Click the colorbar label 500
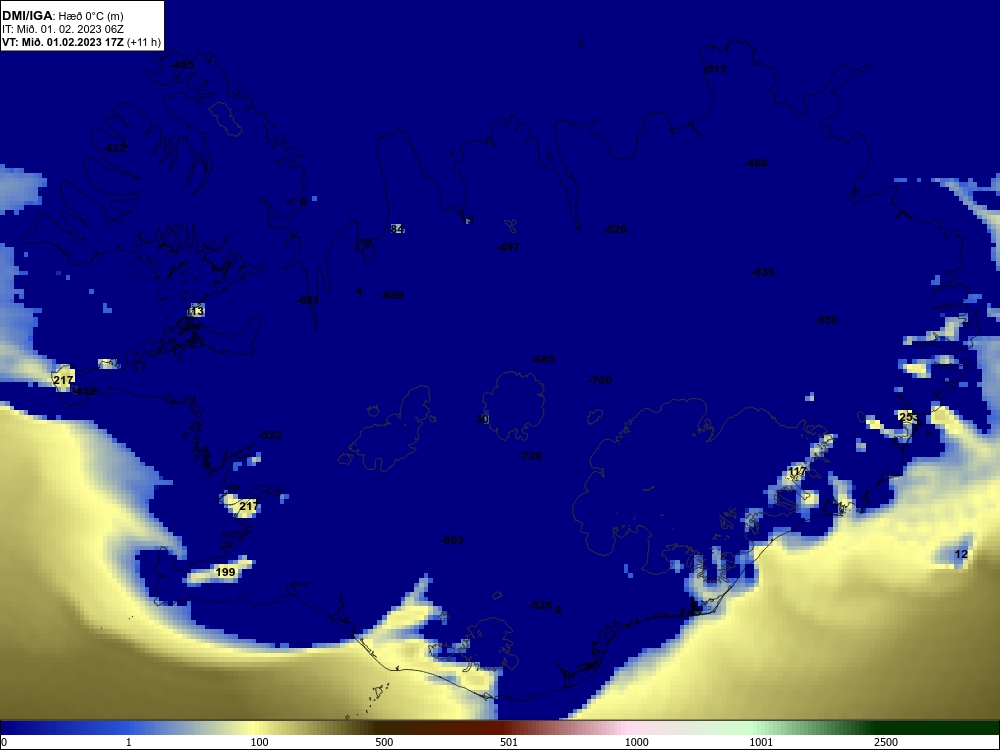The image size is (1000, 750). coord(384,742)
